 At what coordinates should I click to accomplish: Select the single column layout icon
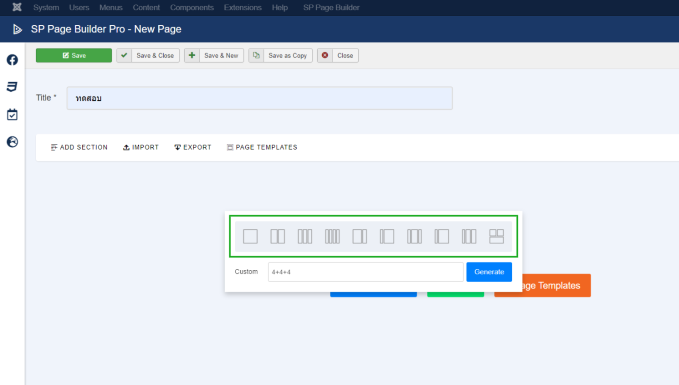[x=250, y=236]
